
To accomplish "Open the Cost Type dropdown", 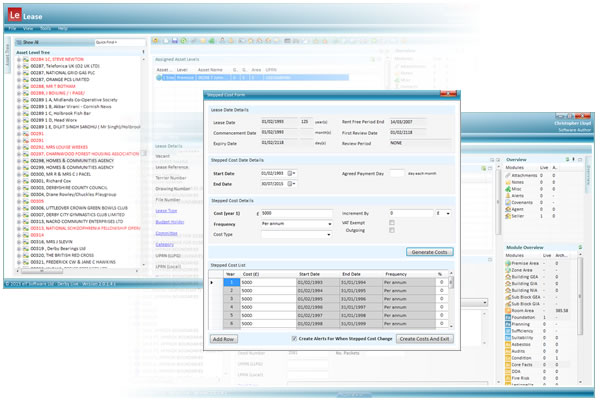I will (x=296, y=232).
